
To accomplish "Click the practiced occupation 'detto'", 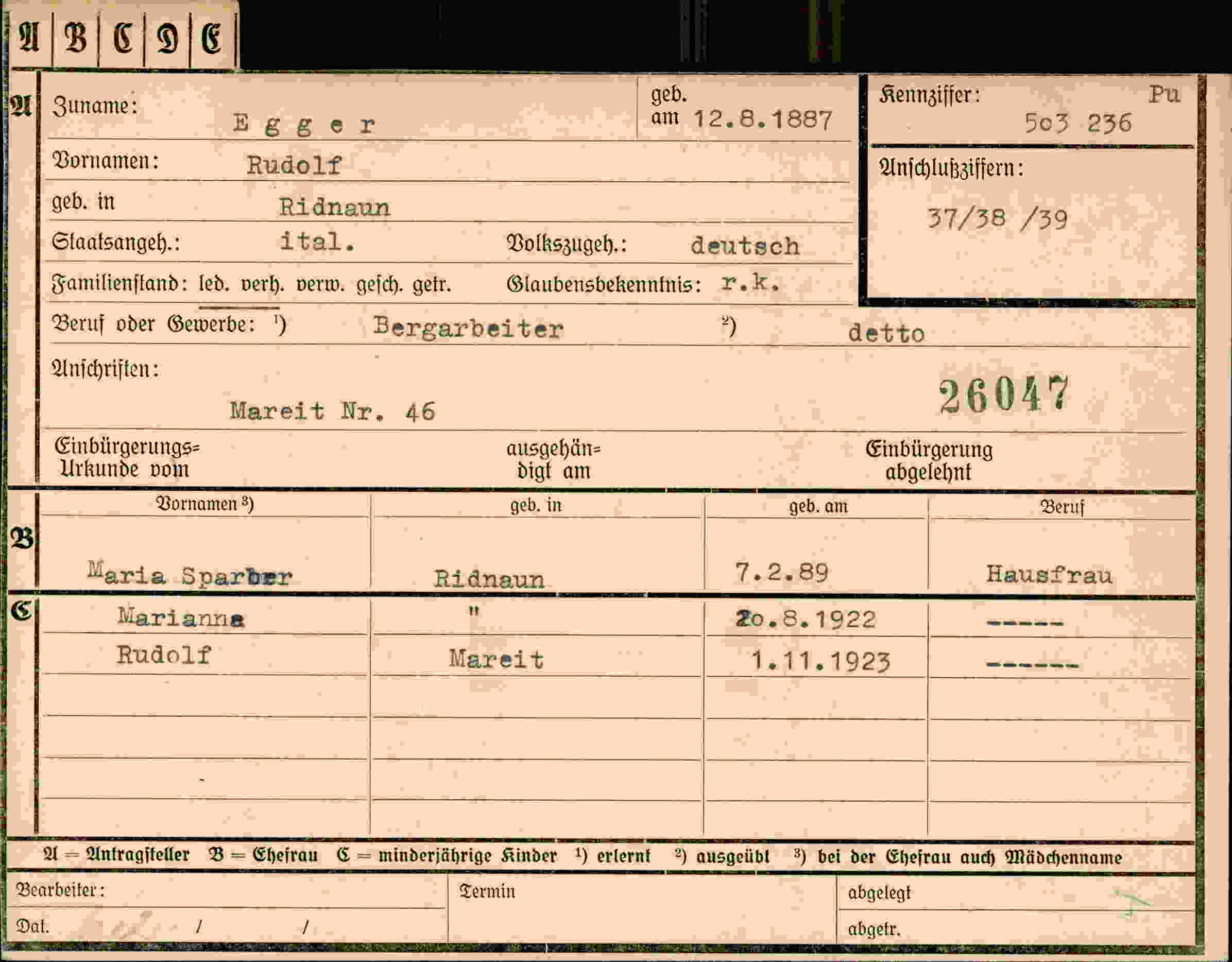I will 886,333.
